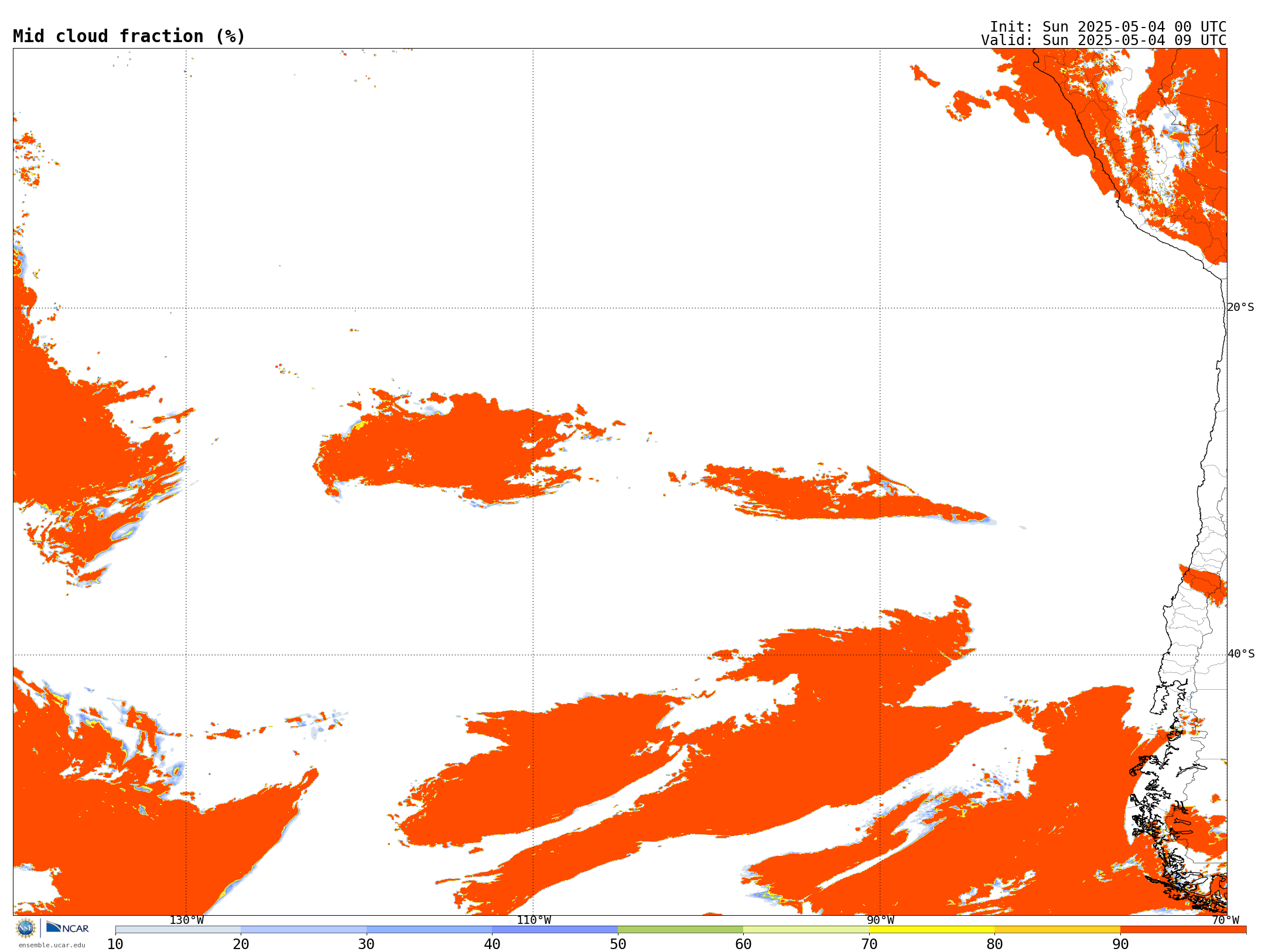1265x952 pixels.
Task: Pick the 30-40 blue colorbar segment
Action: (x=429, y=930)
